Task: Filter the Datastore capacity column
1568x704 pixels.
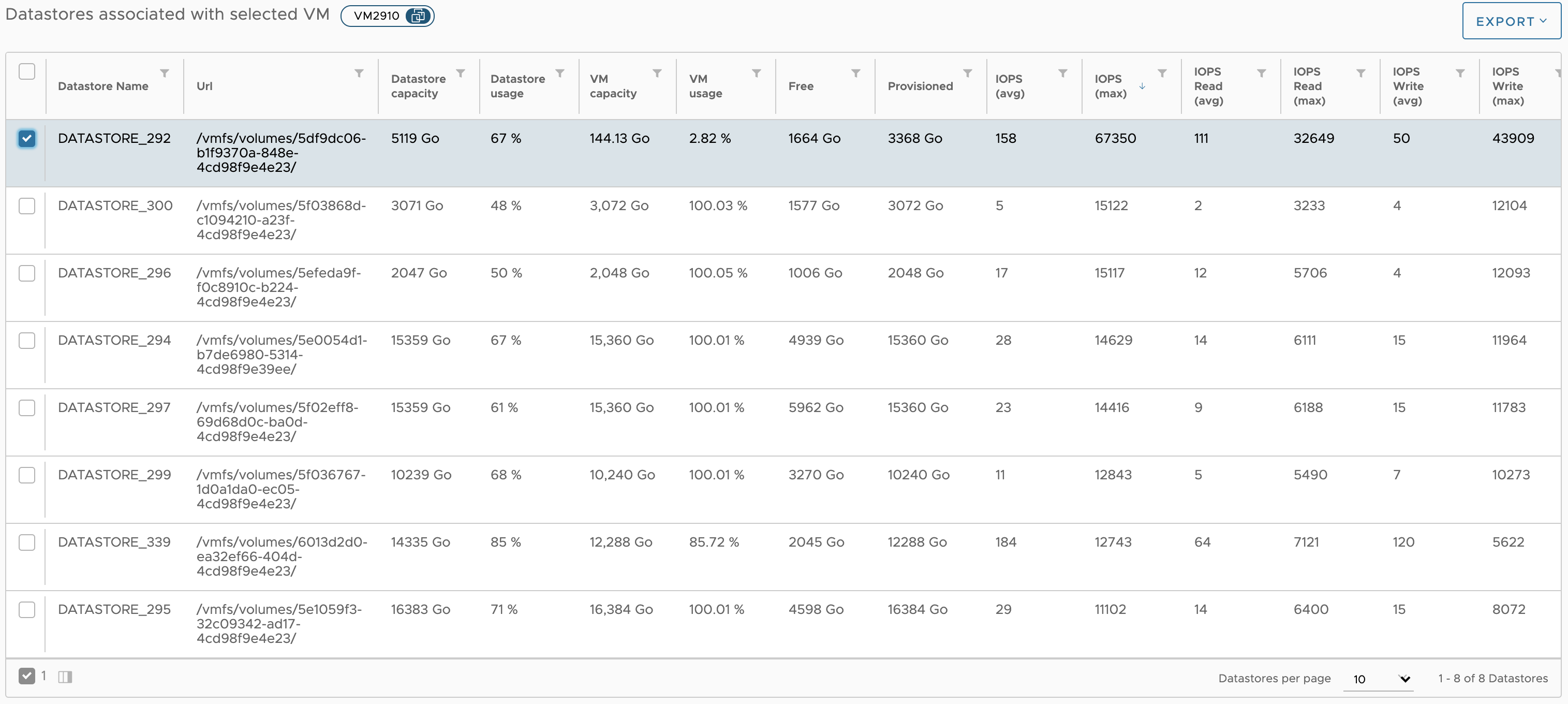Action: (x=461, y=73)
